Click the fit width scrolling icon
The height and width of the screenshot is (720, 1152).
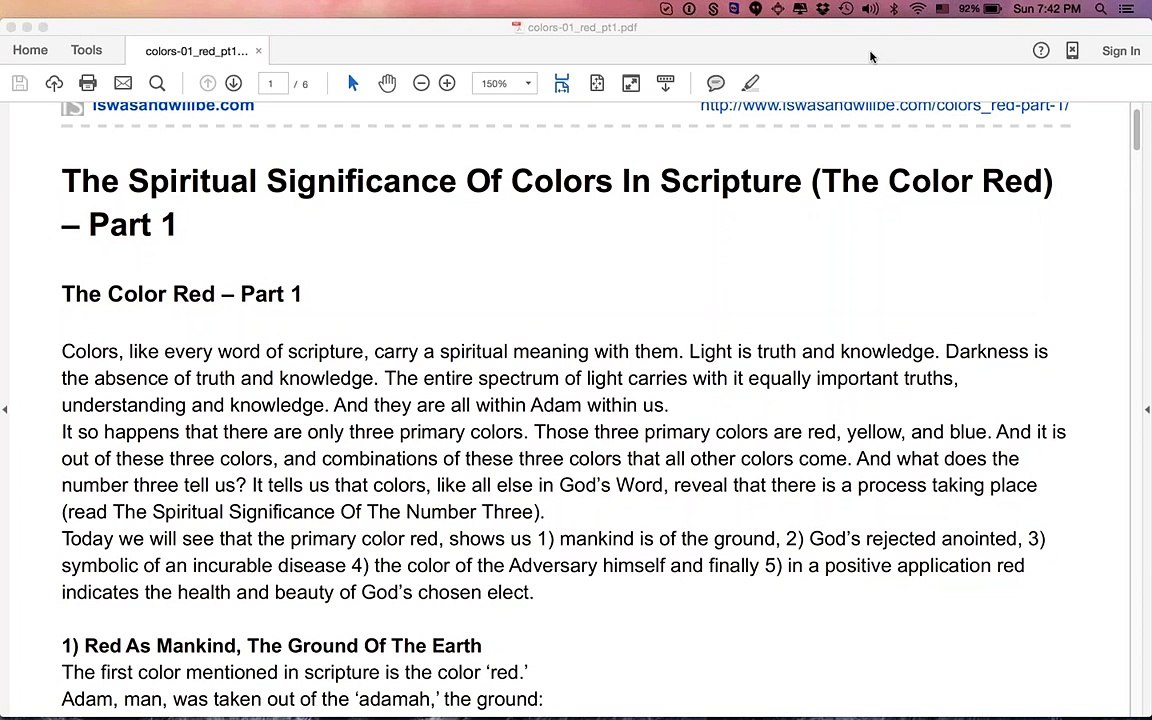(562, 83)
